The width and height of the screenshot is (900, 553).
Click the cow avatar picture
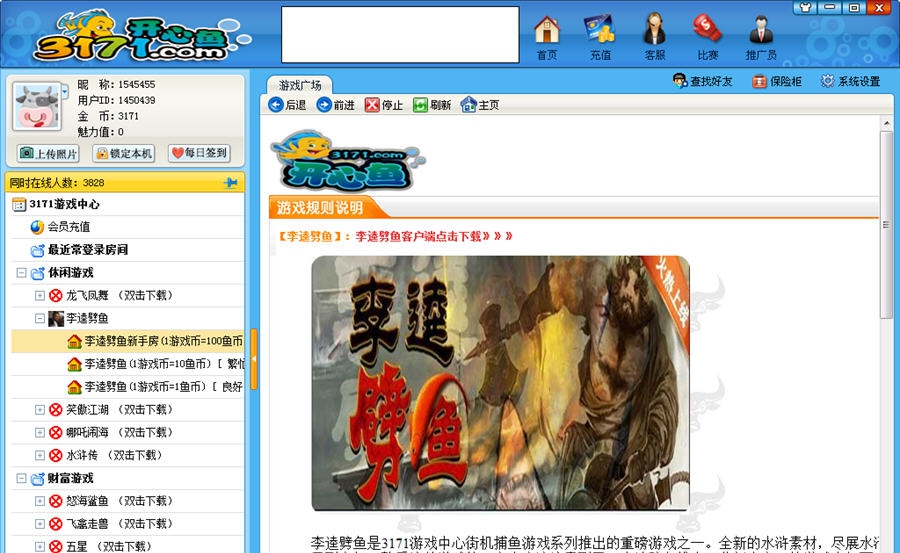click(x=37, y=107)
